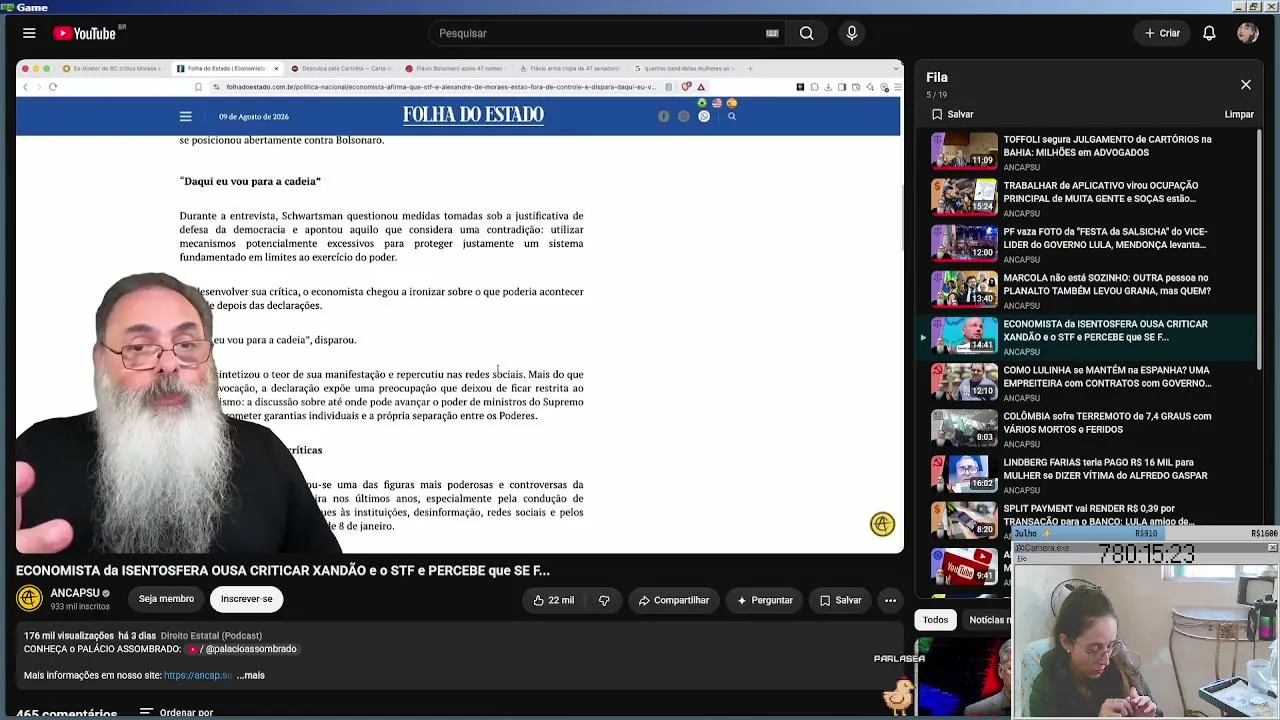Select the PF vaza FOTO queue thumbnail
The width and height of the screenshot is (1280, 720).
(964, 243)
